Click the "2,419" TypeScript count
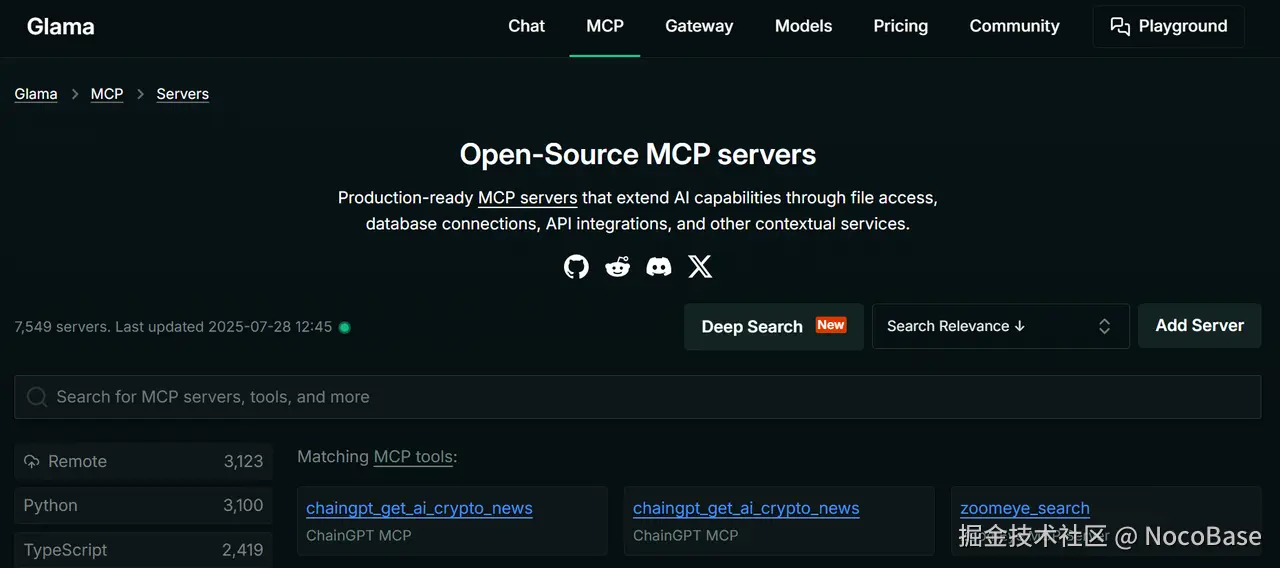 [242, 549]
